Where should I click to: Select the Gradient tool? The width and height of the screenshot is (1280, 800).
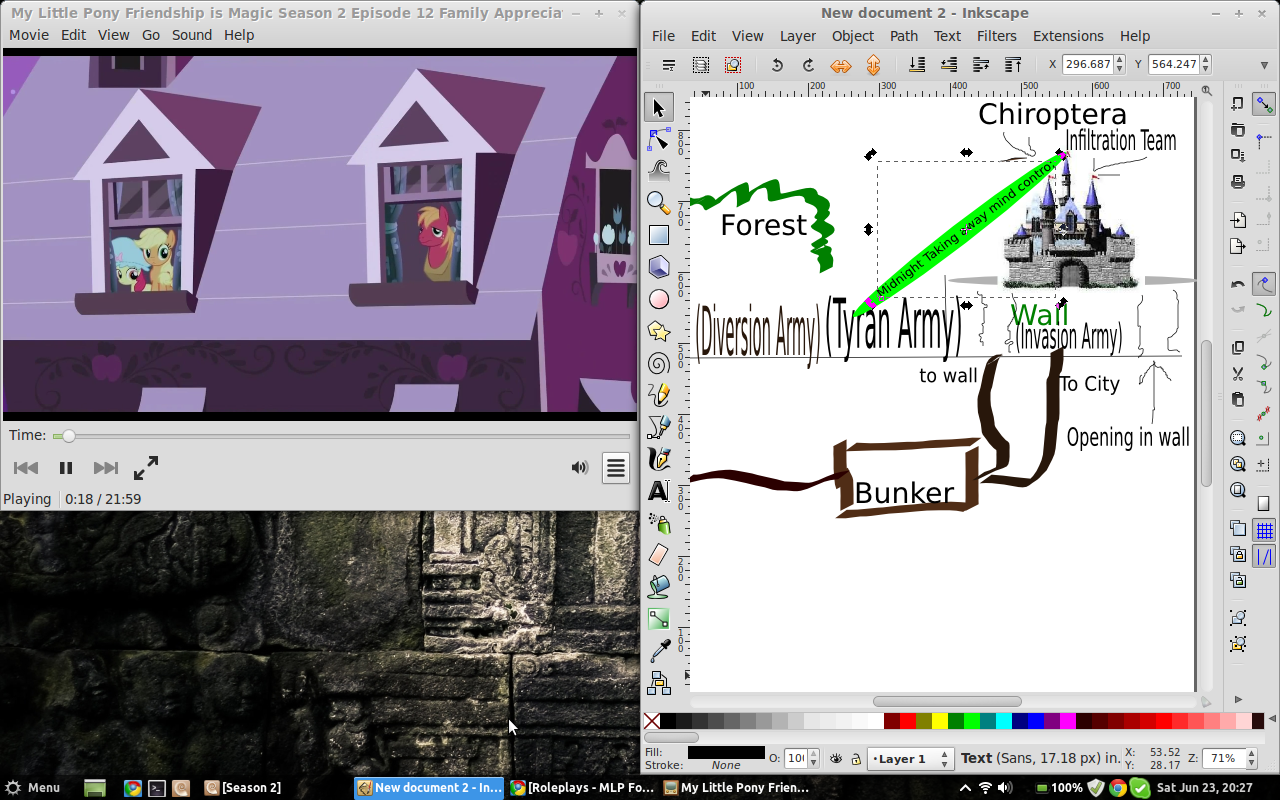(x=658, y=619)
